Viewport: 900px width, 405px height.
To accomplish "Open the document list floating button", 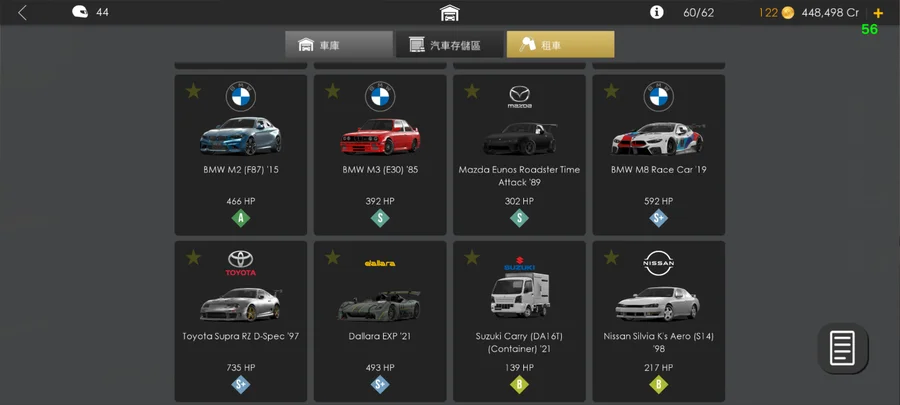I will tap(843, 348).
